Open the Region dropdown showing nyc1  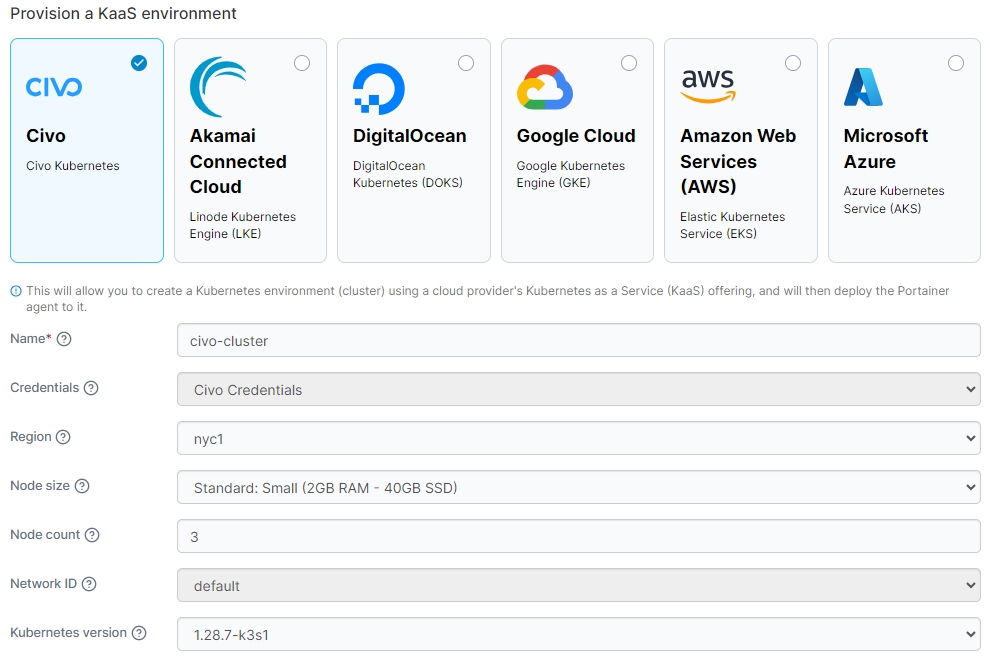(578, 438)
